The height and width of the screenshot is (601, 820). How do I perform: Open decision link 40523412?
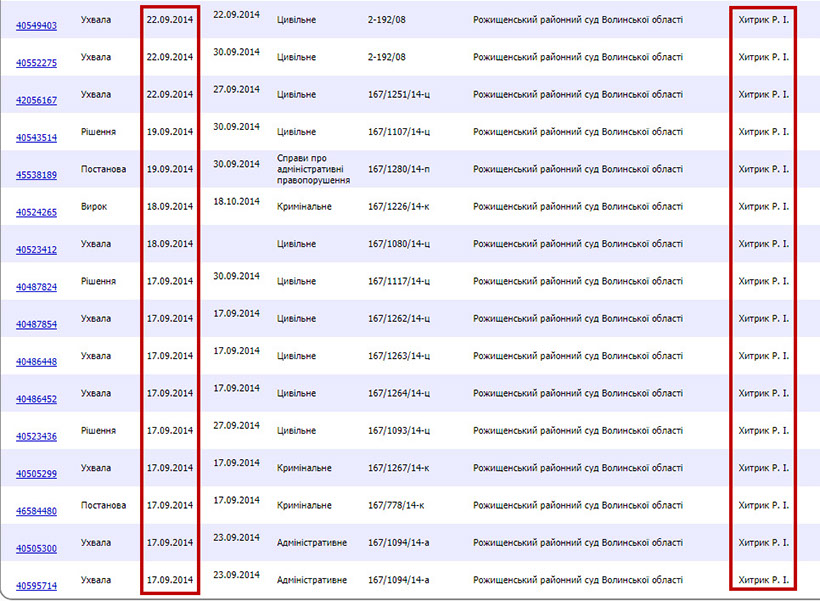click(36, 249)
